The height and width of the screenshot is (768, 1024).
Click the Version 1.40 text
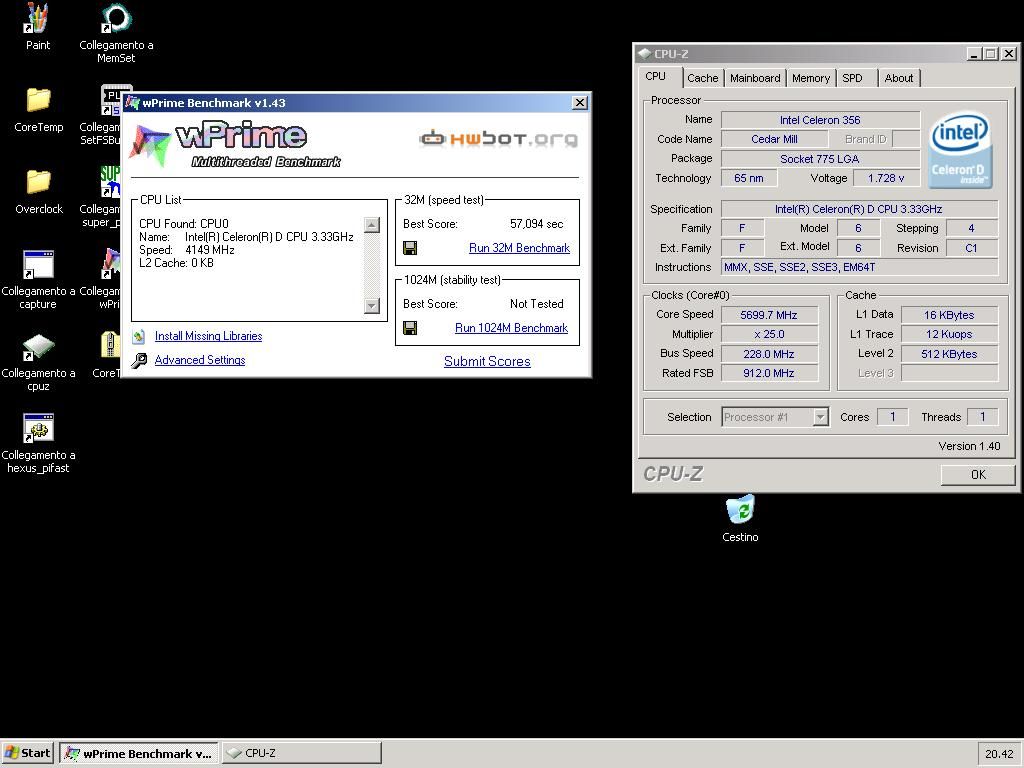969,446
